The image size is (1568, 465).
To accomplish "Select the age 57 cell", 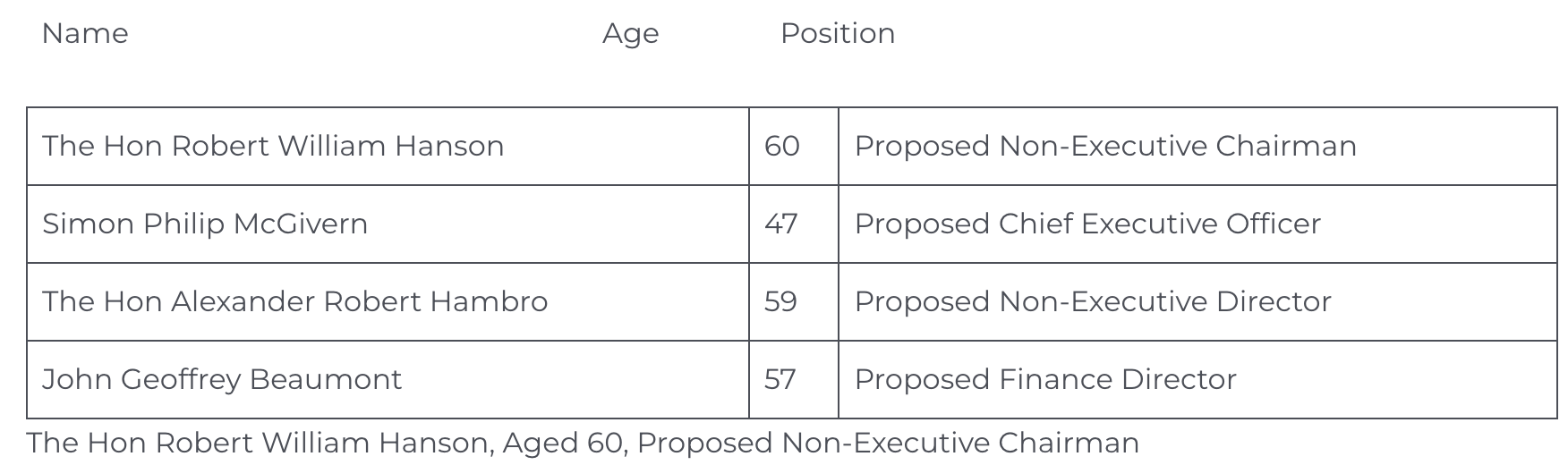I will click(x=780, y=380).
